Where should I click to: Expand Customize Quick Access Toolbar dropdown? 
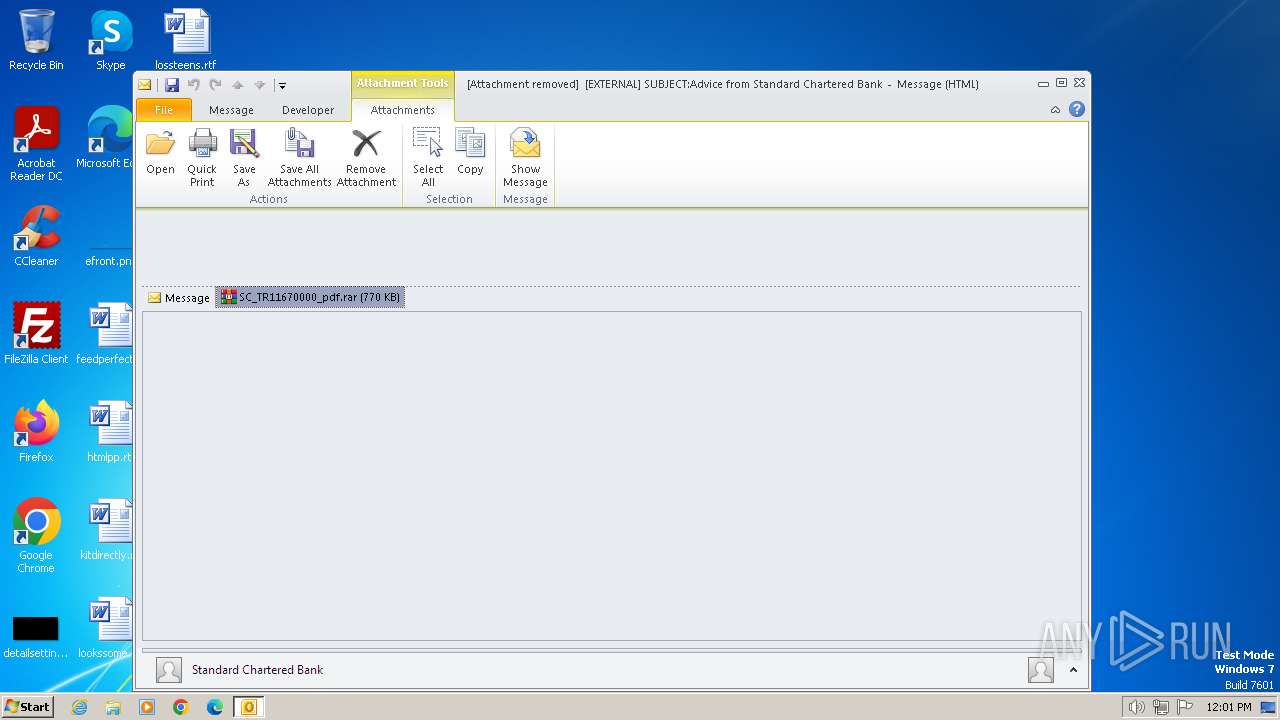pos(282,86)
